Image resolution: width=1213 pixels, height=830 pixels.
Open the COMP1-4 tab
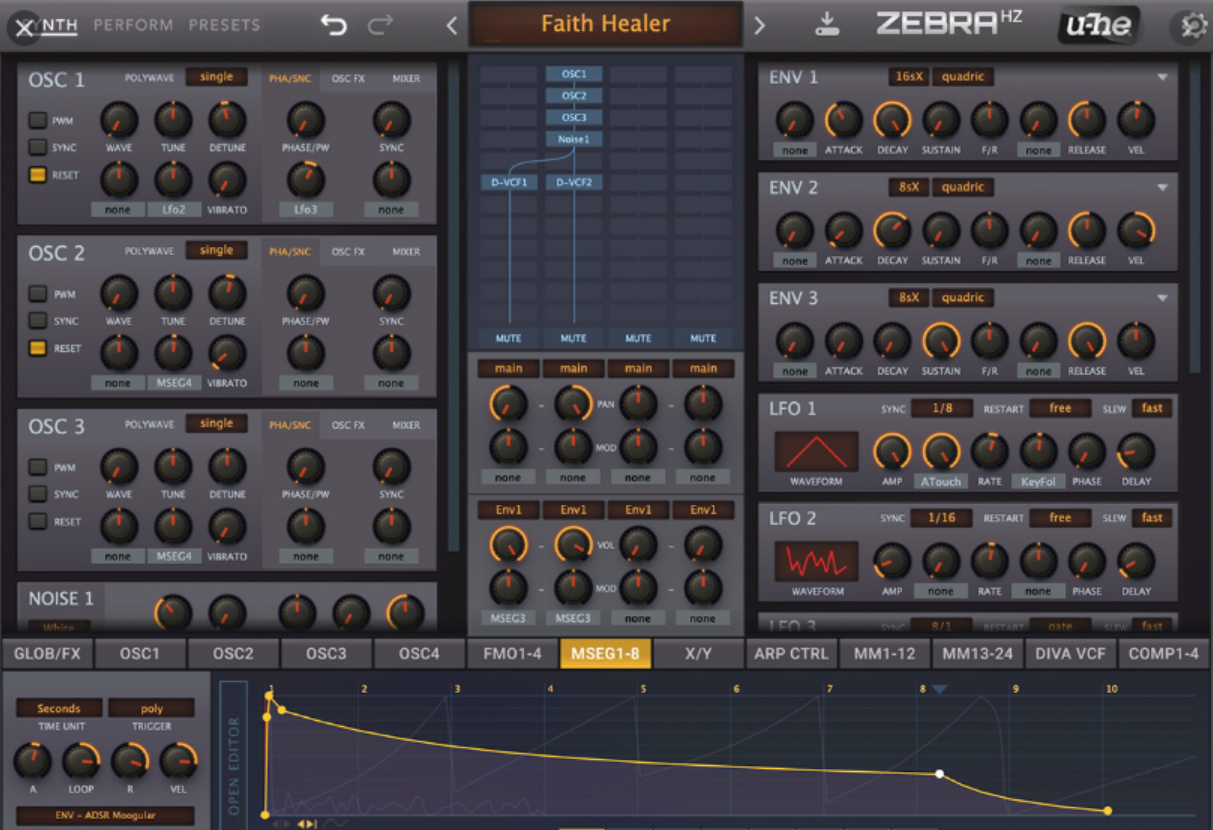tap(1164, 654)
